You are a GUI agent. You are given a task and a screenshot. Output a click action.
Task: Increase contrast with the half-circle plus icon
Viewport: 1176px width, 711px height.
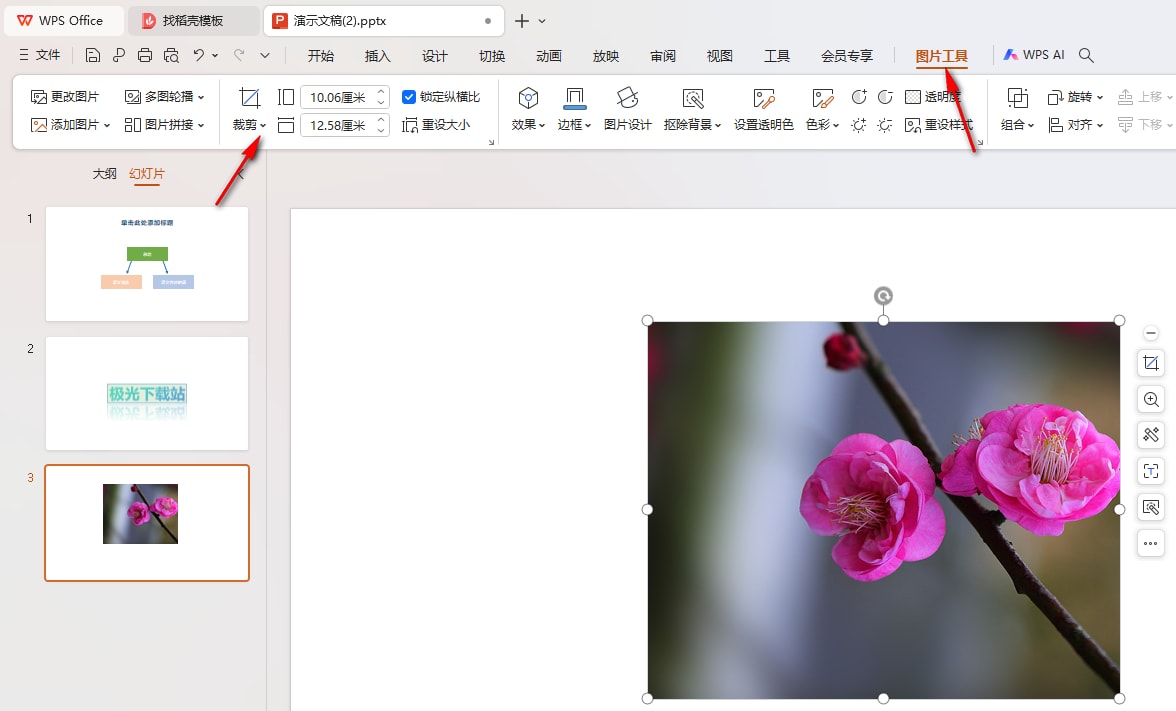click(859, 97)
